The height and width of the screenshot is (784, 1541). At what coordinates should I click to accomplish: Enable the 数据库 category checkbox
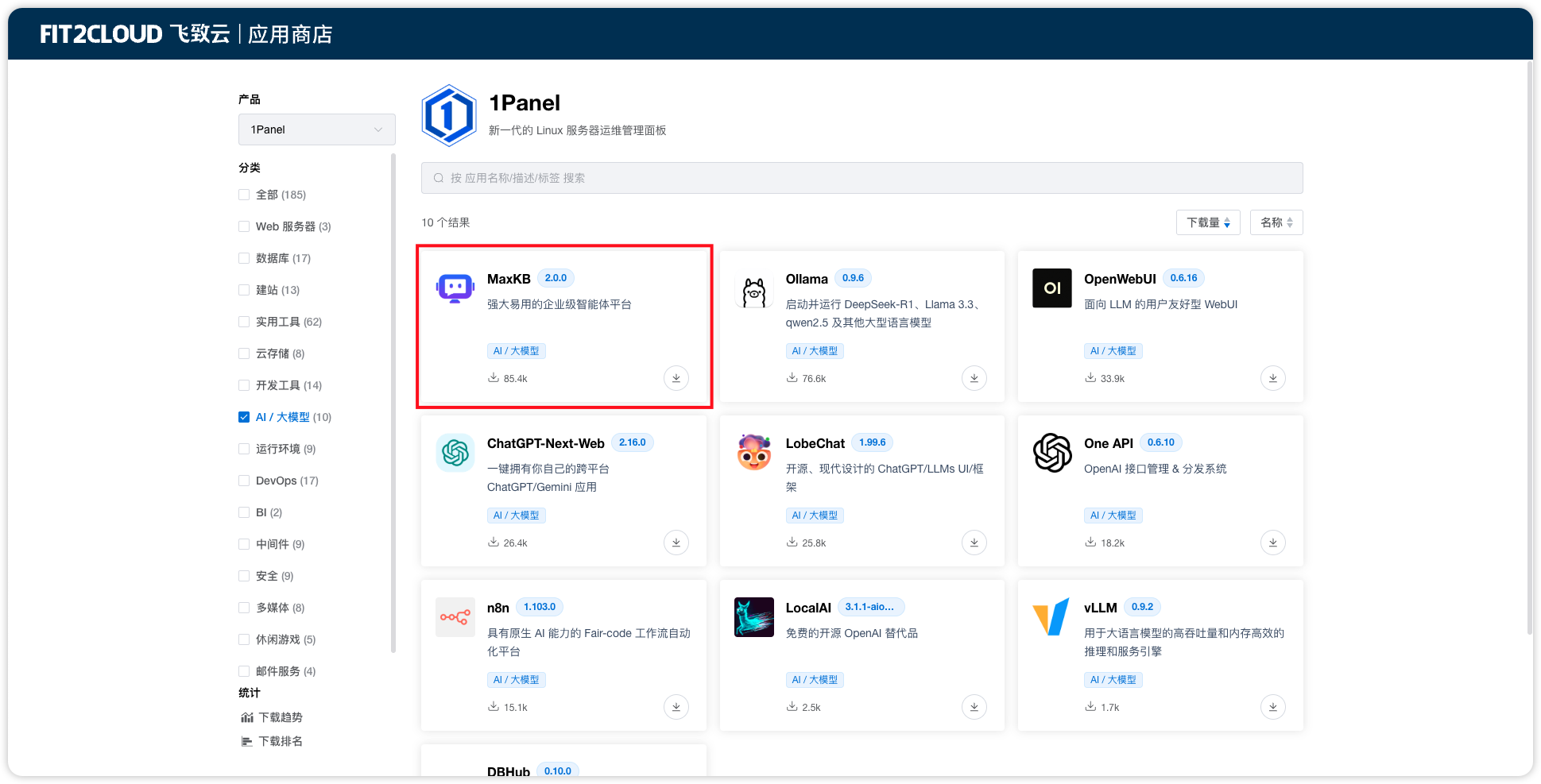[x=243, y=258]
